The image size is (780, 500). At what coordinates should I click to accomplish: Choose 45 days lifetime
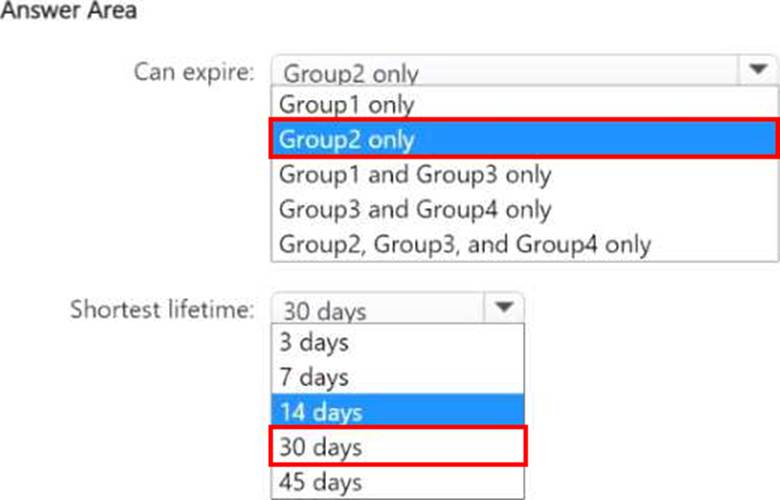397,481
